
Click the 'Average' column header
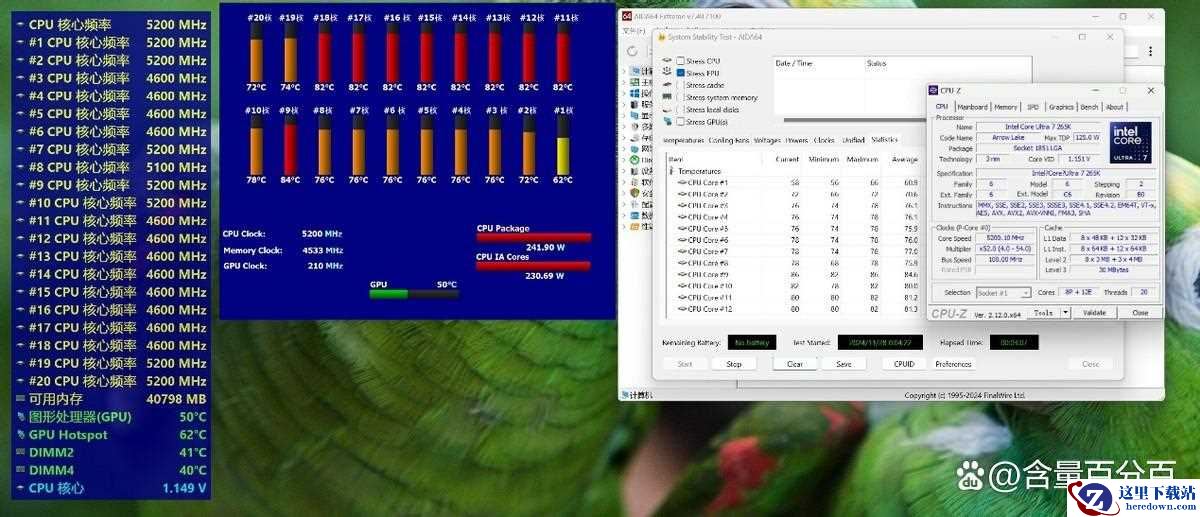pos(904,159)
